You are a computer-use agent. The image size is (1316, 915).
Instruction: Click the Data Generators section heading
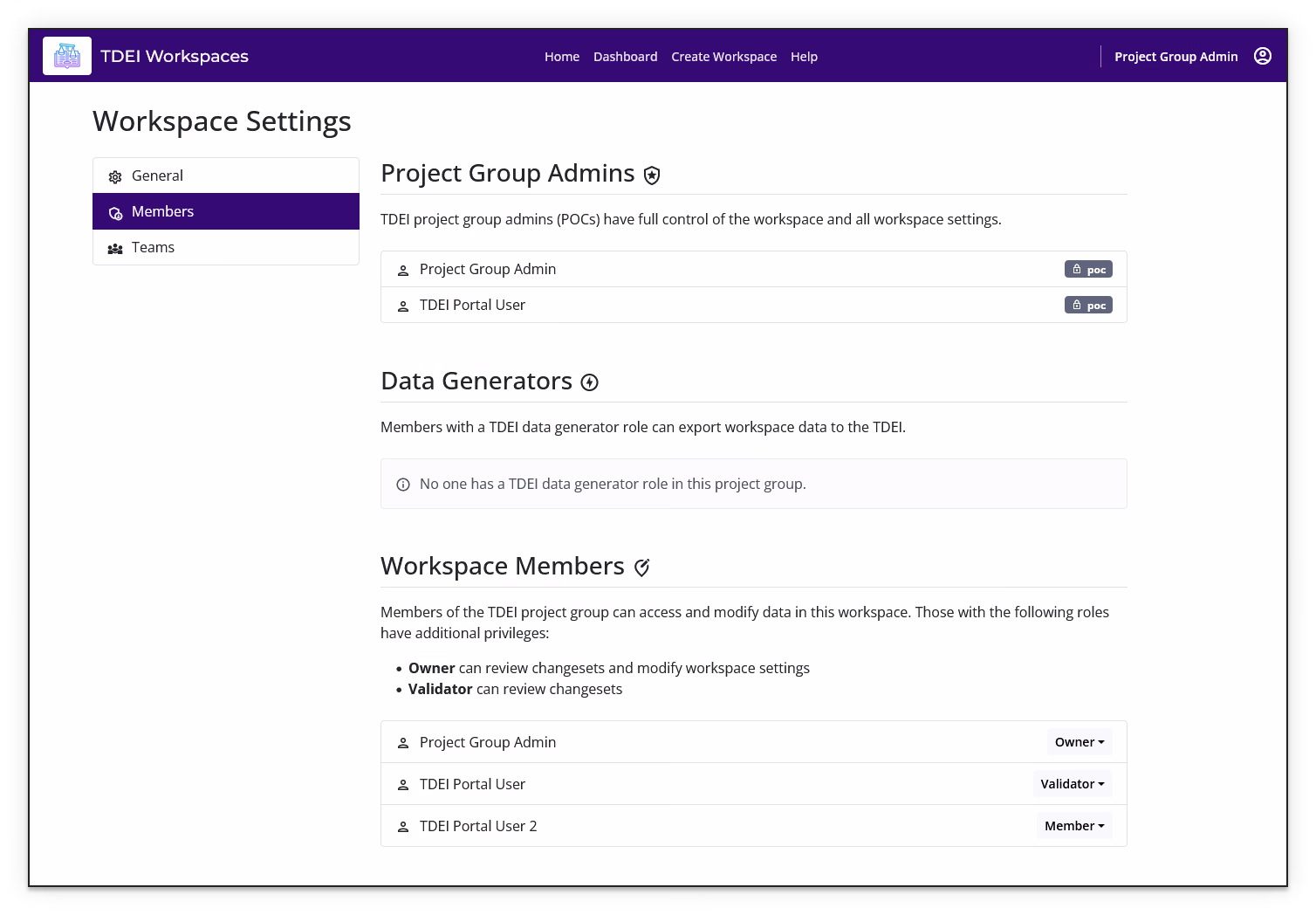tap(476, 382)
